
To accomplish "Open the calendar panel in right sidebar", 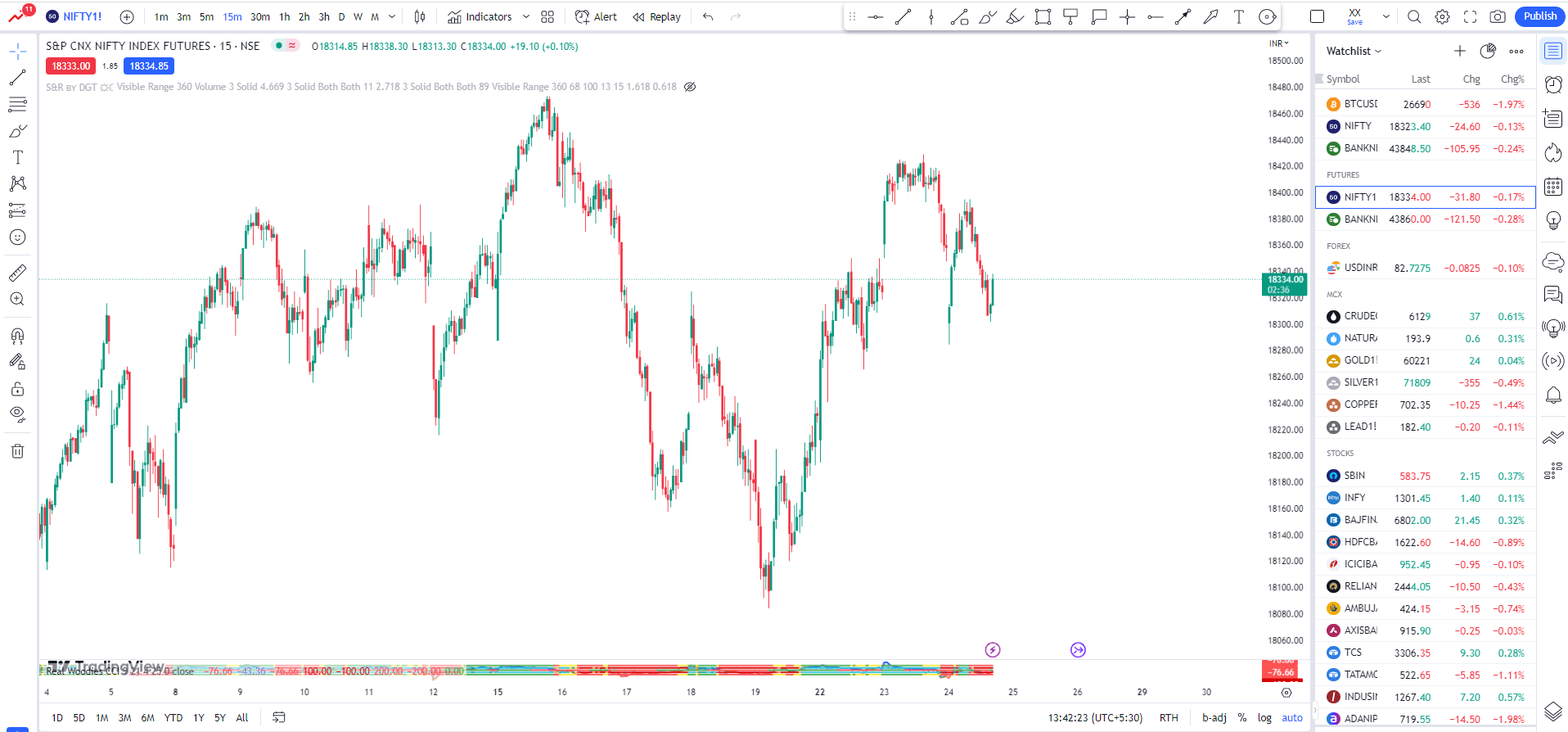I will point(1552,187).
